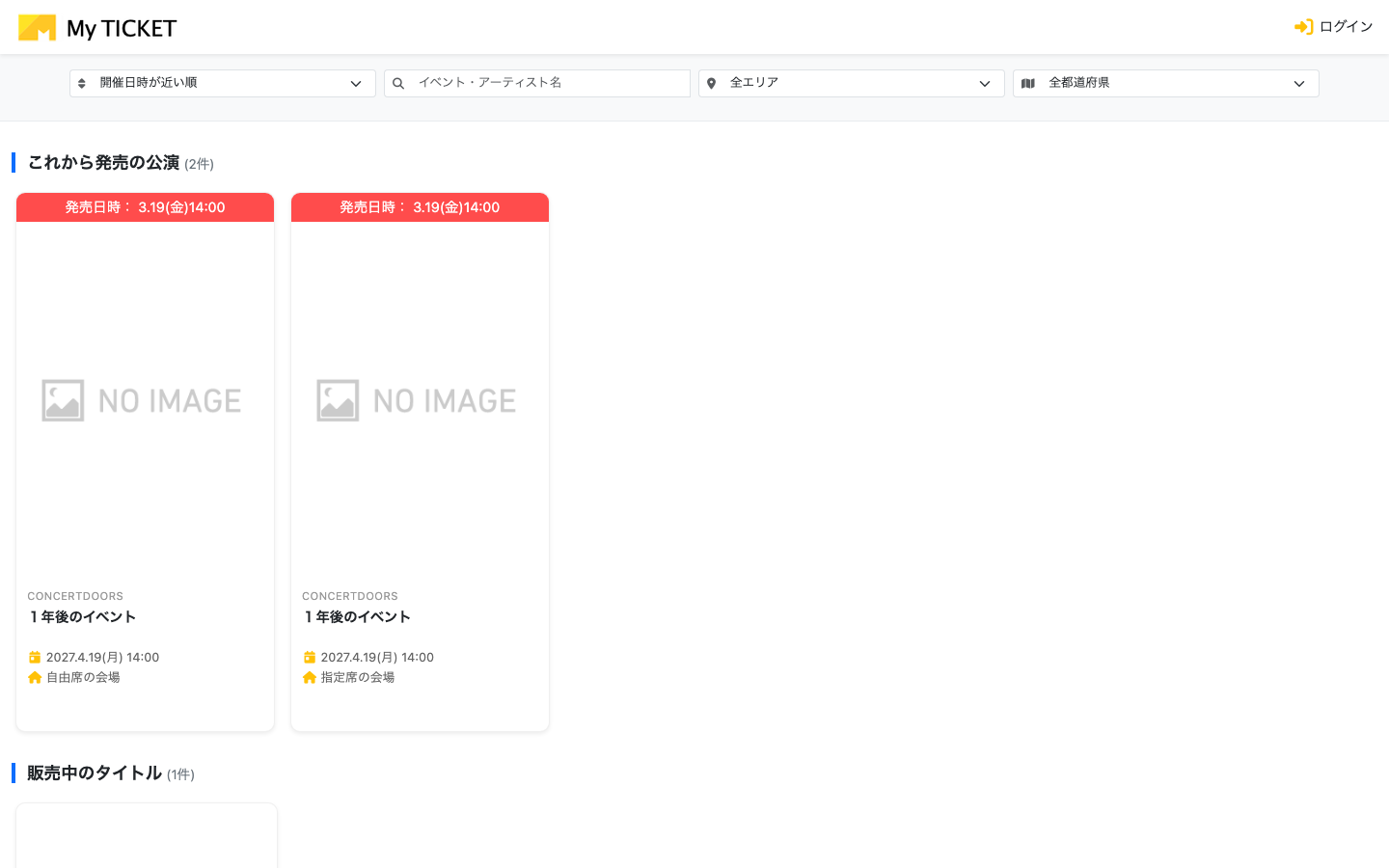The width and height of the screenshot is (1389, 868).
Task: Click the map icon for prefectures
Action: (1028, 84)
